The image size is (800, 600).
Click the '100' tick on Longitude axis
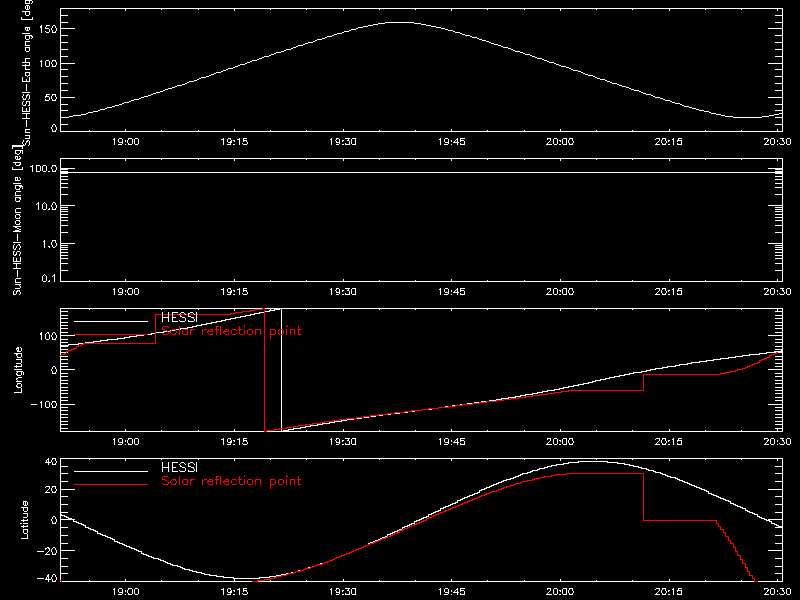coord(48,336)
